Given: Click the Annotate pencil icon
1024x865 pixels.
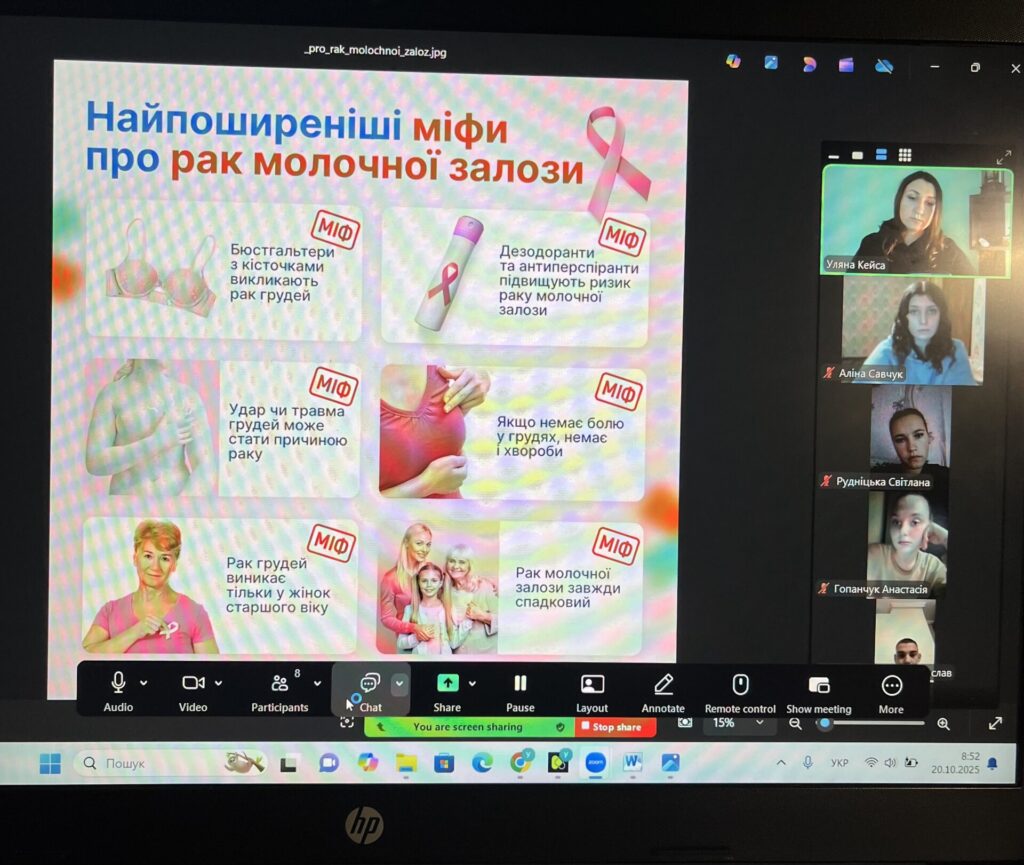Looking at the screenshot, I should [x=663, y=684].
